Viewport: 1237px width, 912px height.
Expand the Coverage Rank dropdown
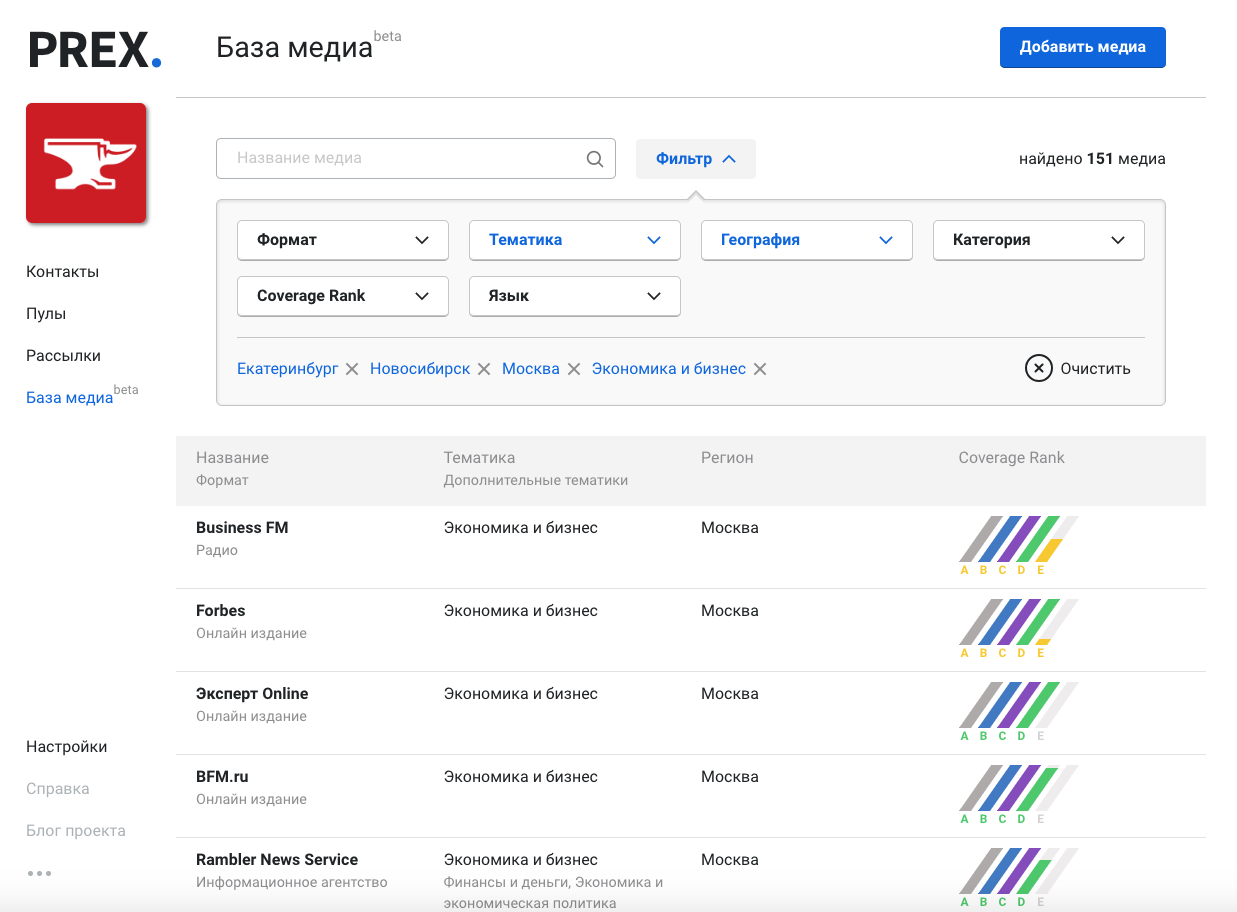343,296
